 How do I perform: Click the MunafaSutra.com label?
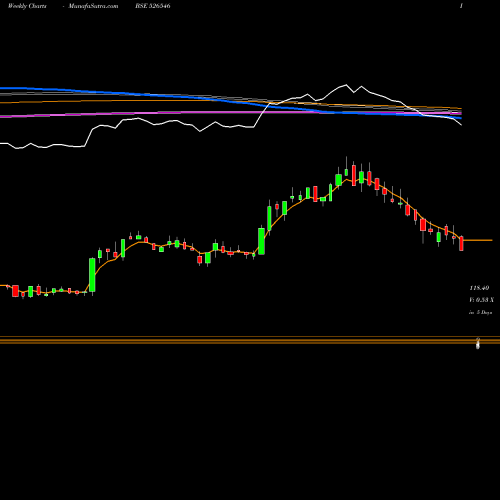tap(93, 6)
